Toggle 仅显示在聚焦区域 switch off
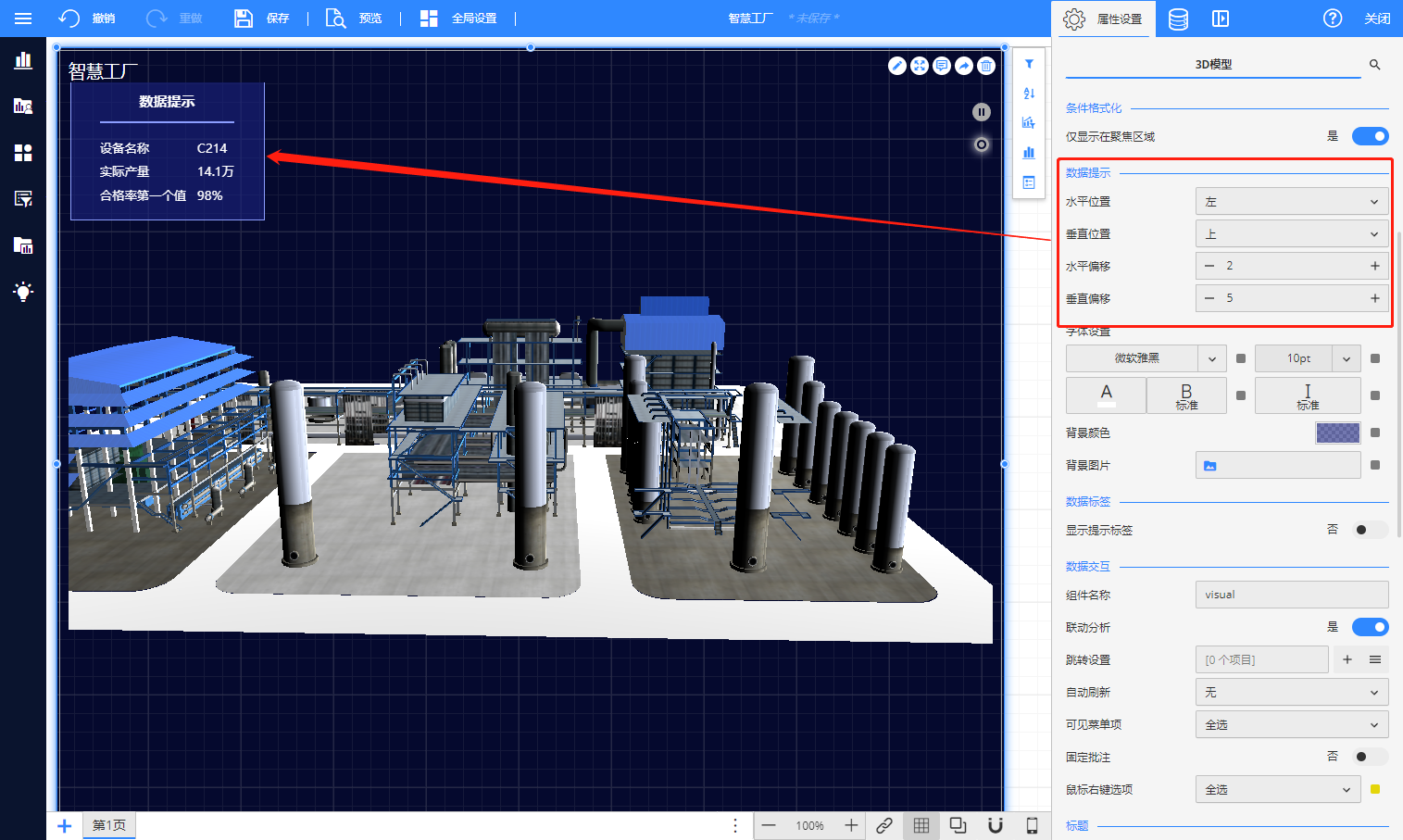Image resolution: width=1403 pixels, height=840 pixels. 1370,136
